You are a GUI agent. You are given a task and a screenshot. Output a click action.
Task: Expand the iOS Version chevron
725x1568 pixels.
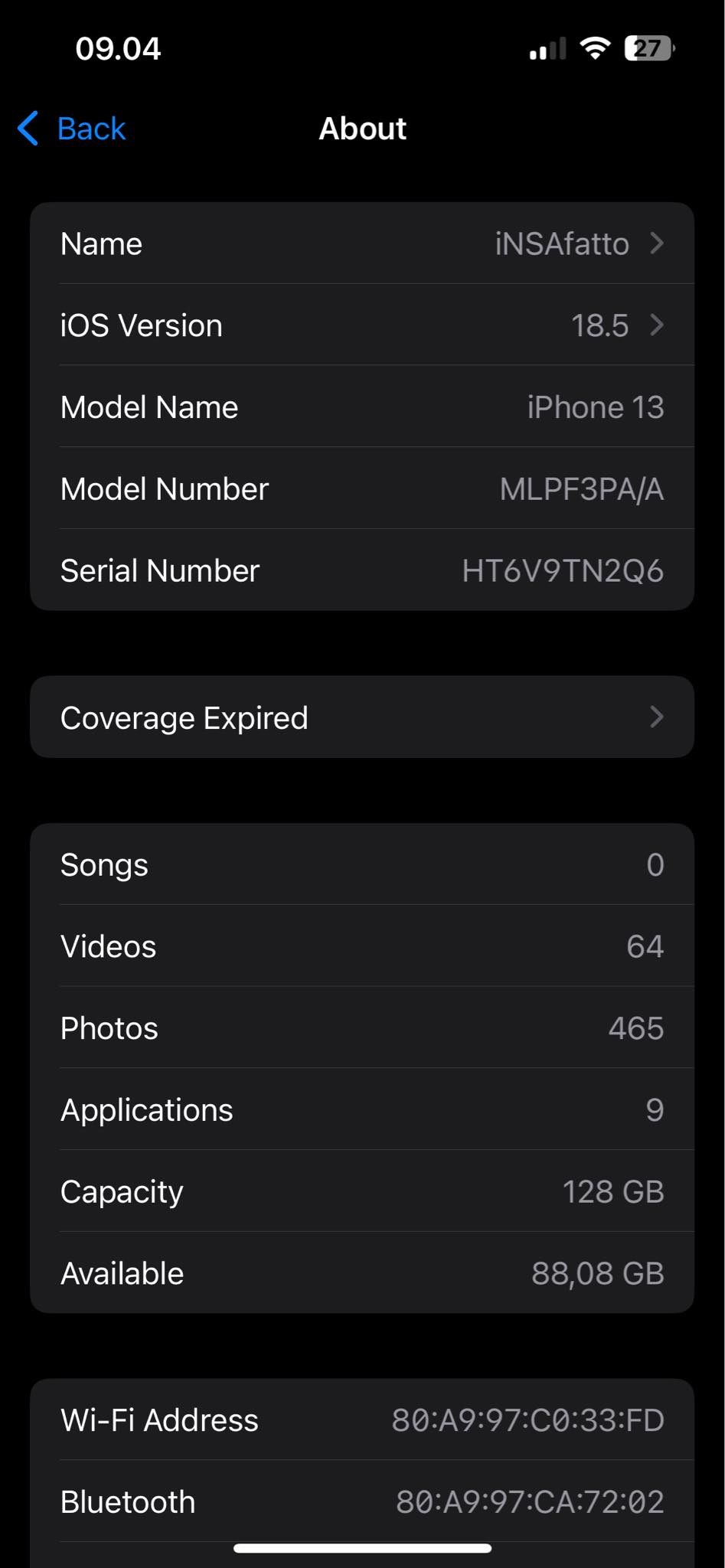click(656, 325)
